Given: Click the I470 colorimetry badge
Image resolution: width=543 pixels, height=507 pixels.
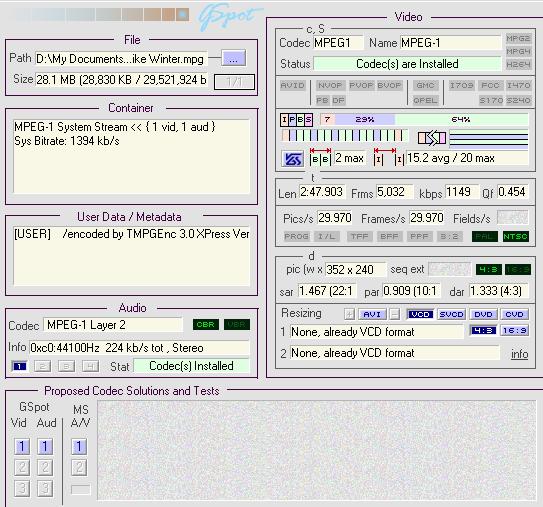Looking at the screenshot, I should tap(518, 85).
